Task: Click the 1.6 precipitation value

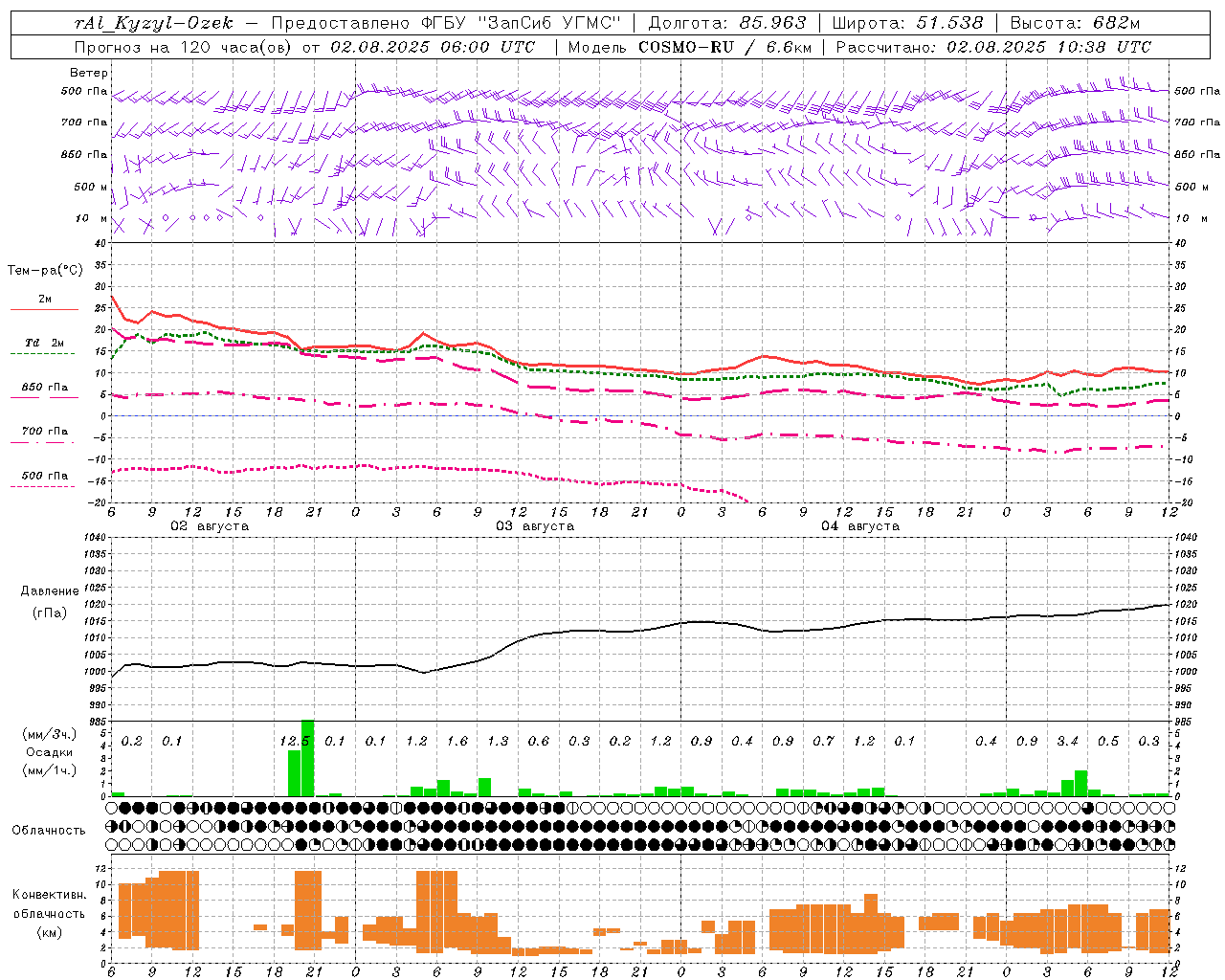Action: (x=457, y=741)
